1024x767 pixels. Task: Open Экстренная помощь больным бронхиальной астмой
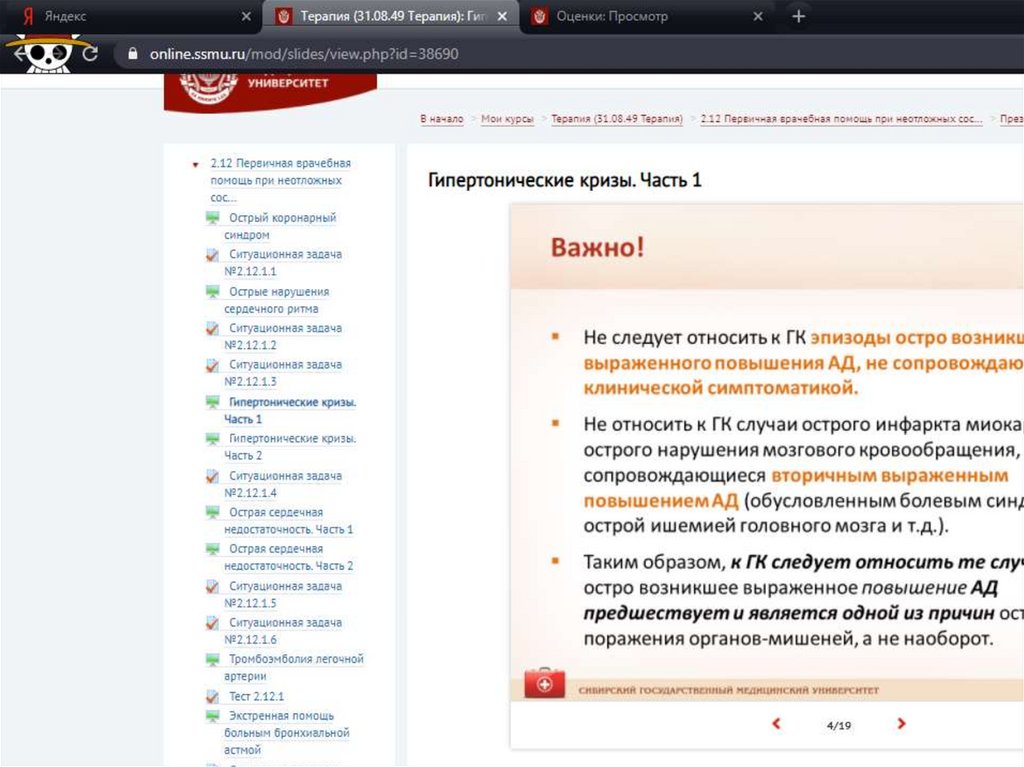(287, 733)
